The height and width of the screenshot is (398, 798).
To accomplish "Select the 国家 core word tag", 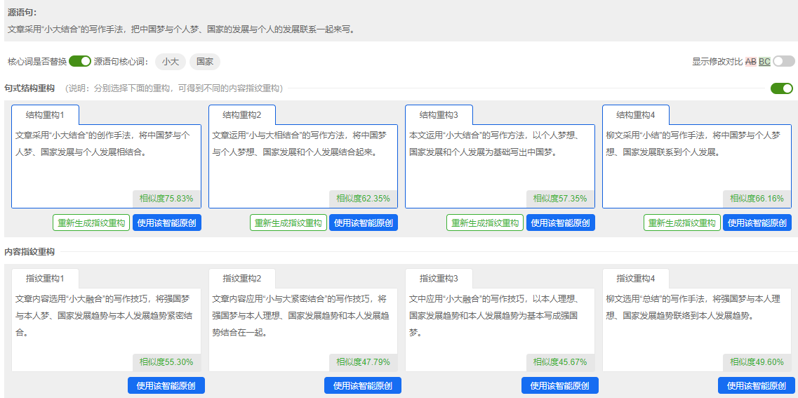I will coord(205,62).
